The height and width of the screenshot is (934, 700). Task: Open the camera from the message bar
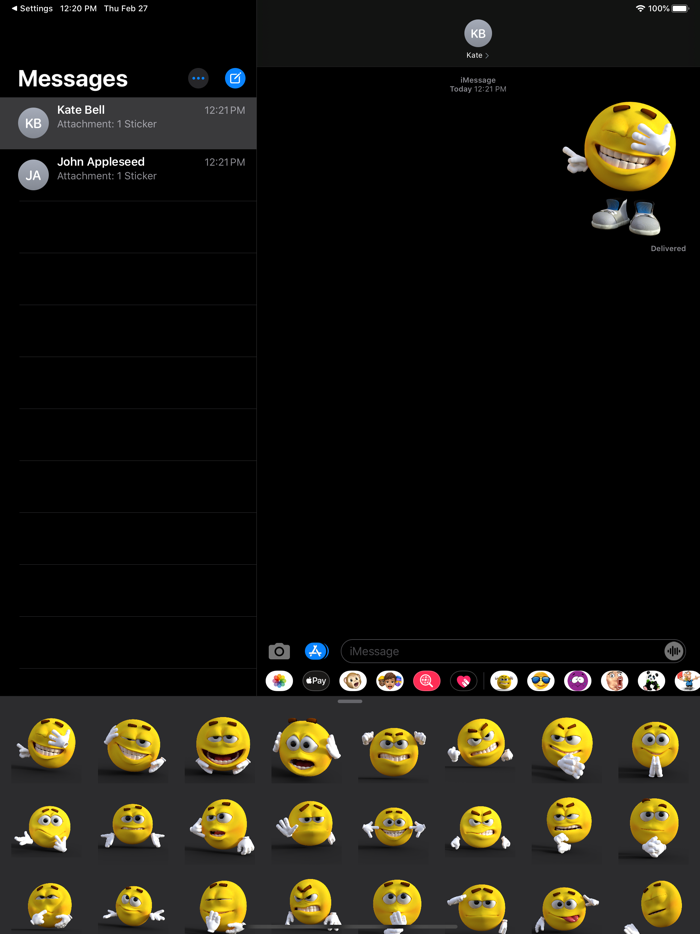pos(279,651)
